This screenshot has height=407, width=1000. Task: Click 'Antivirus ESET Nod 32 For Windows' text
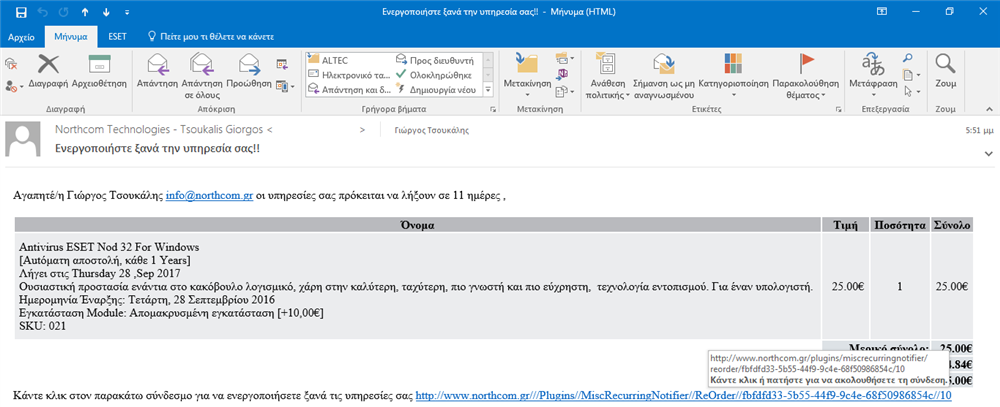coord(110,247)
